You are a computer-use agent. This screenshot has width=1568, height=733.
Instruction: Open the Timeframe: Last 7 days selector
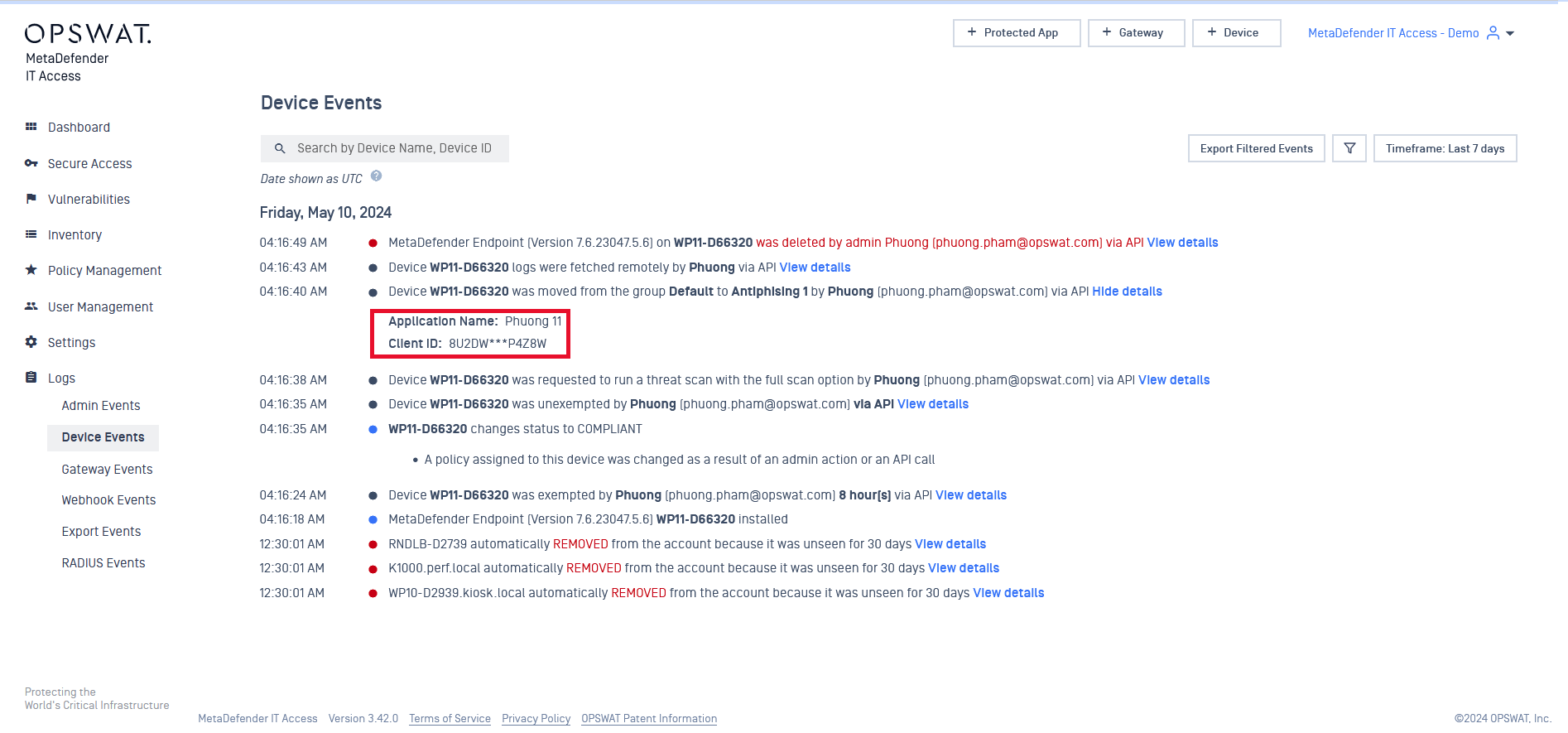pyautogui.click(x=1445, y=148)
